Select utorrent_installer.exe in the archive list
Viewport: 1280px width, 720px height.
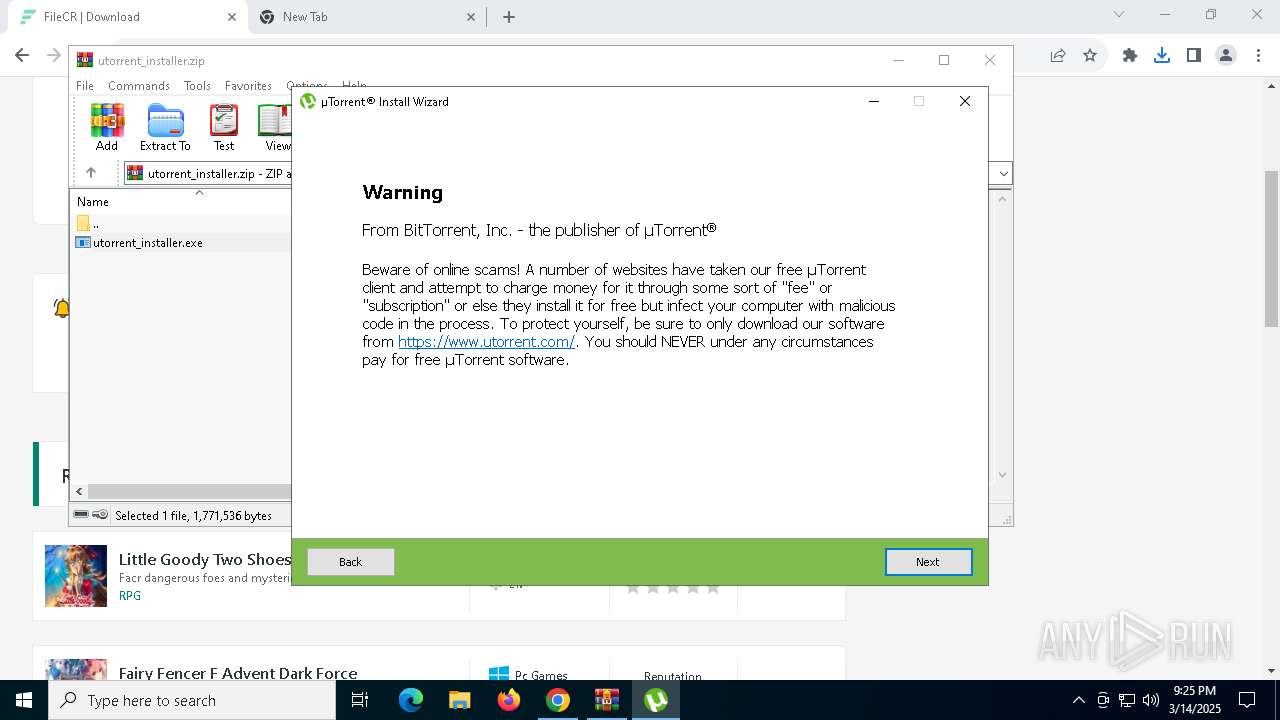[148, 243]
